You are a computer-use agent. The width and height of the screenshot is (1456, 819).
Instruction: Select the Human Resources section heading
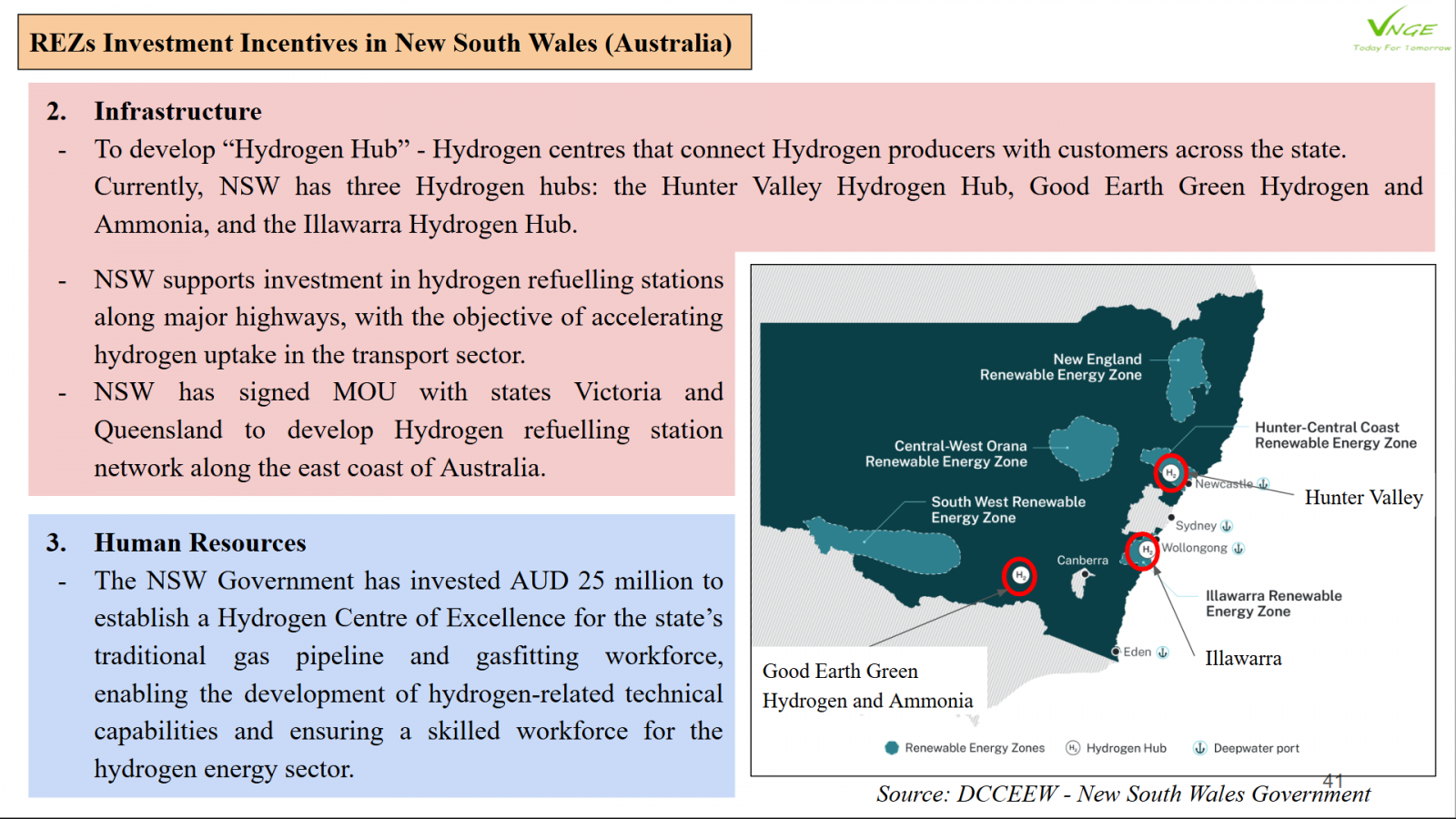(199, 542)
